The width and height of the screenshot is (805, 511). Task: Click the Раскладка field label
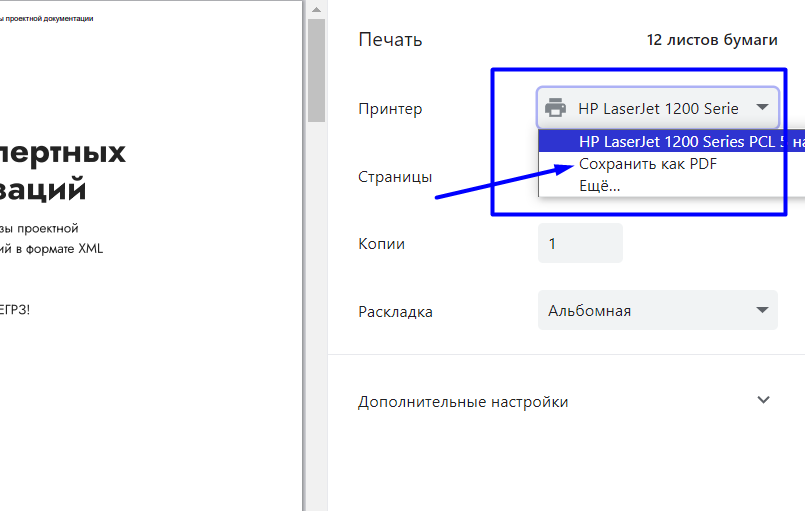395,311
